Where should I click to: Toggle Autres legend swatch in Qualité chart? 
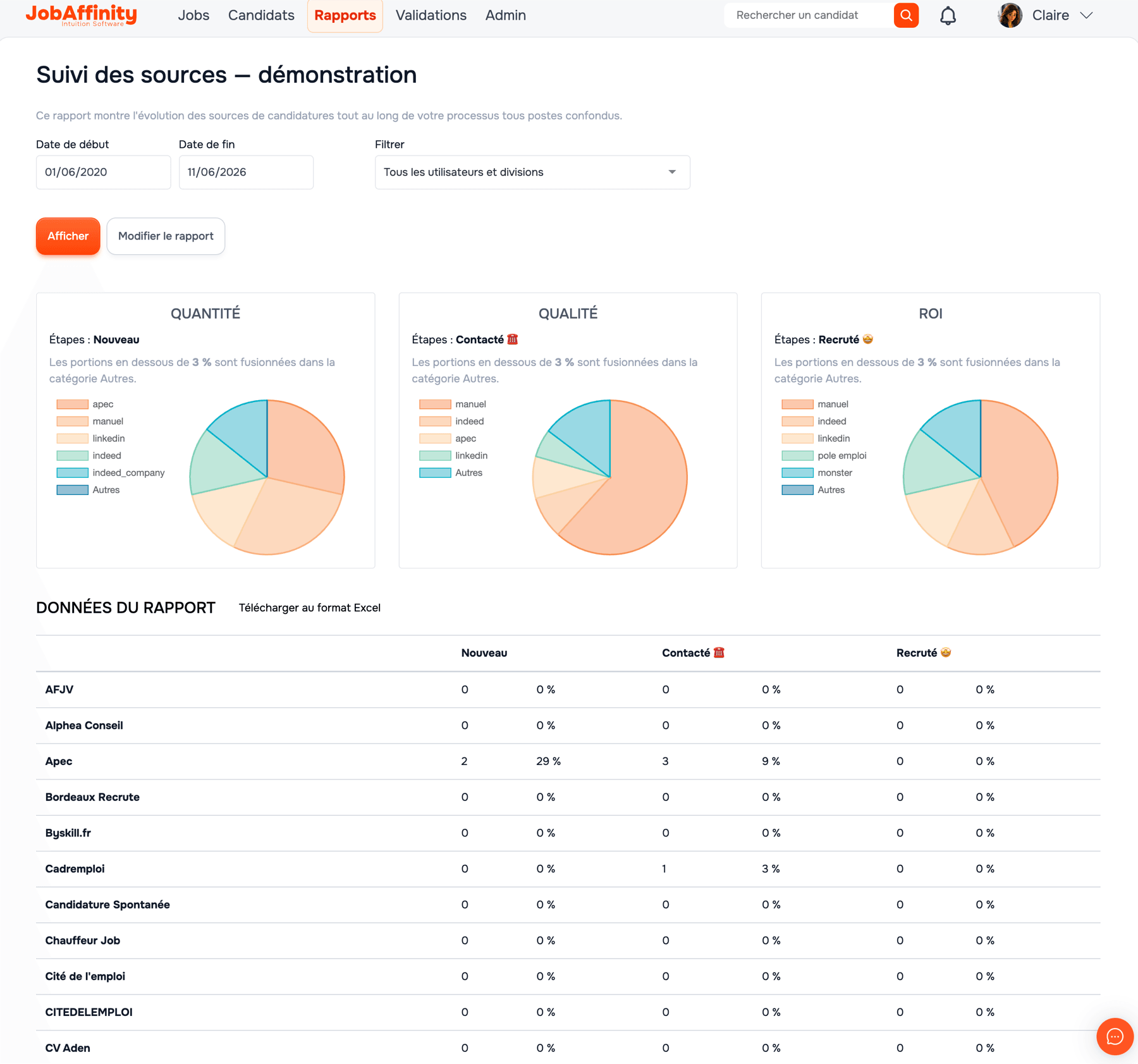point(435,472)
